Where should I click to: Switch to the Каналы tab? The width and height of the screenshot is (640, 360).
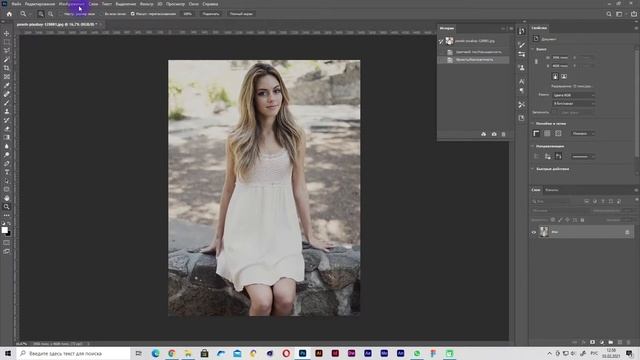552,190
